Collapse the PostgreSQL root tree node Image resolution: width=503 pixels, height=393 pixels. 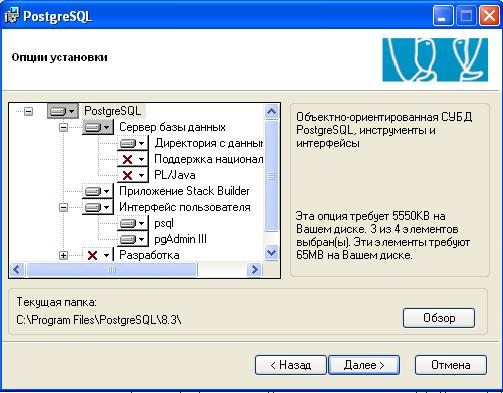[x=29, y=111]
